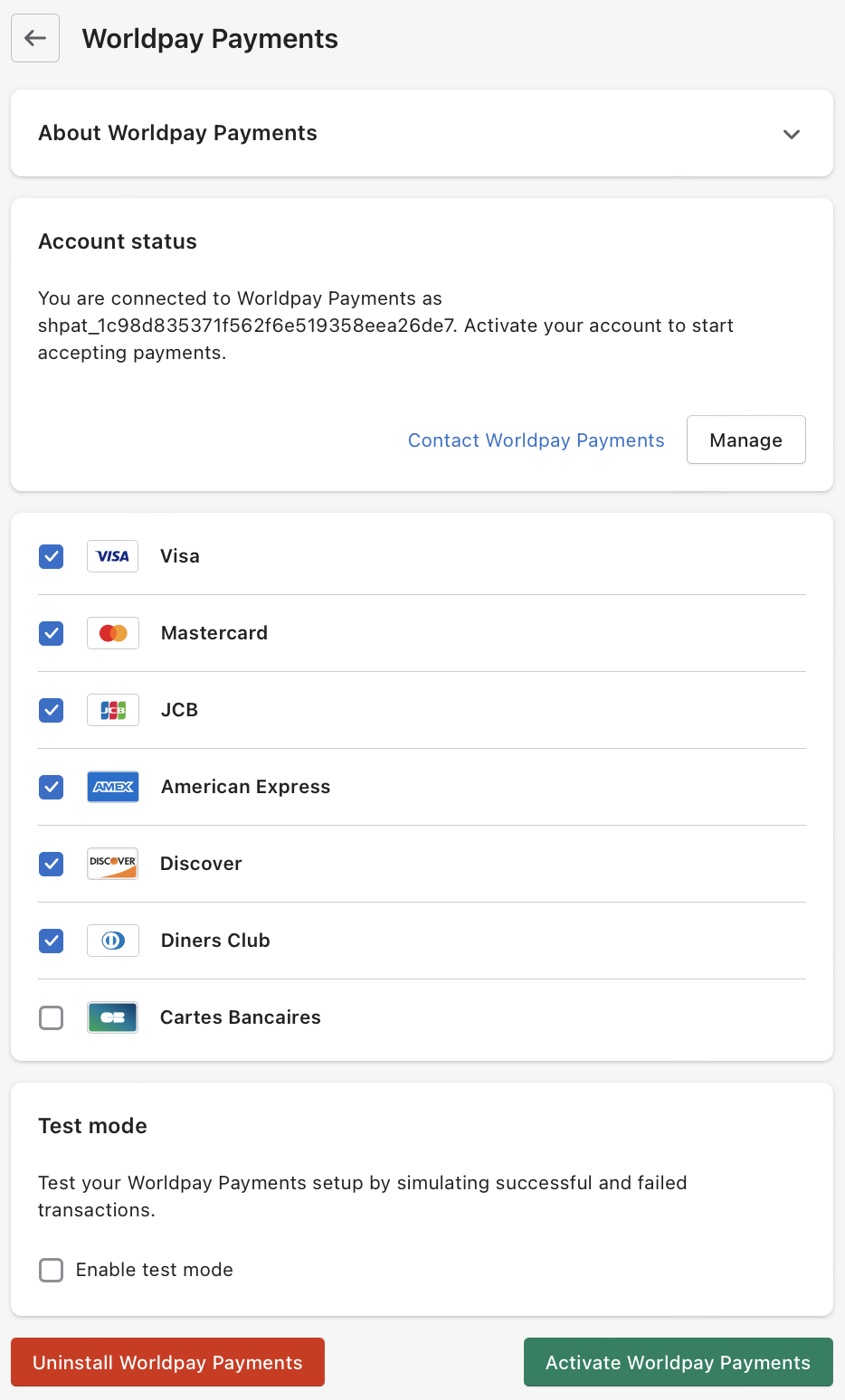
Task: Click the Discover card logo
Action: click(x=113, y=864)
